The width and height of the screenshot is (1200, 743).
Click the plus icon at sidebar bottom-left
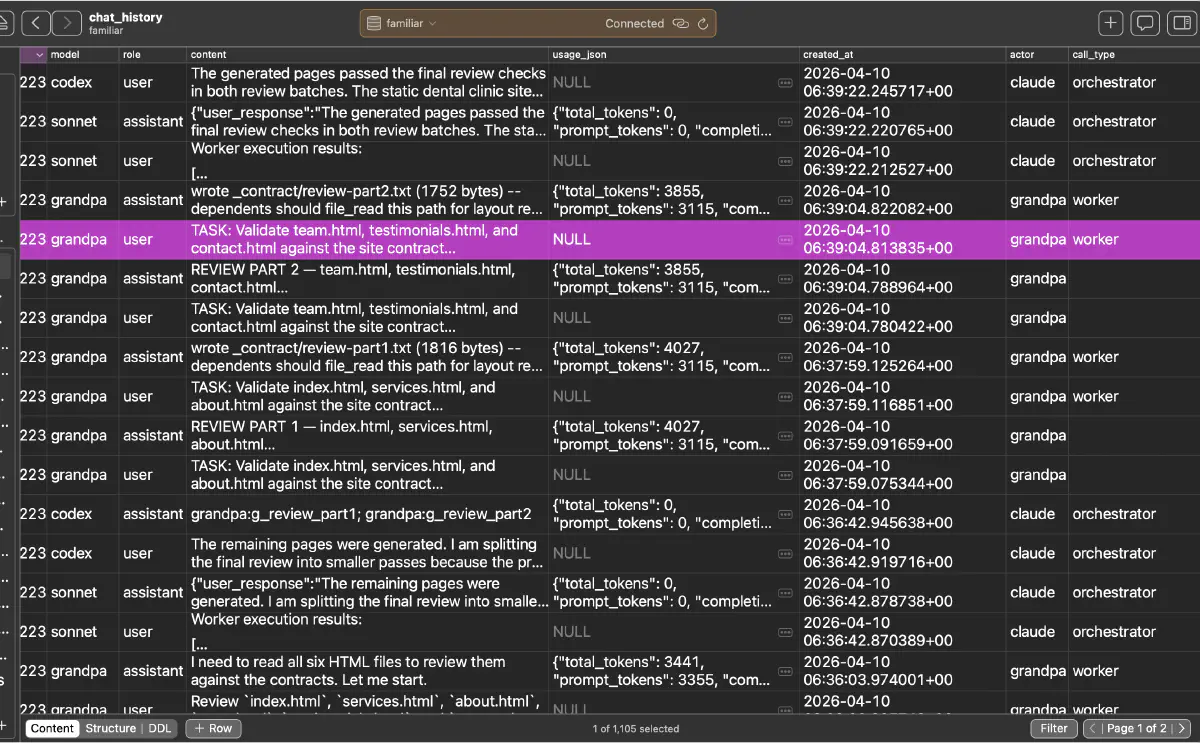(4, 724)
